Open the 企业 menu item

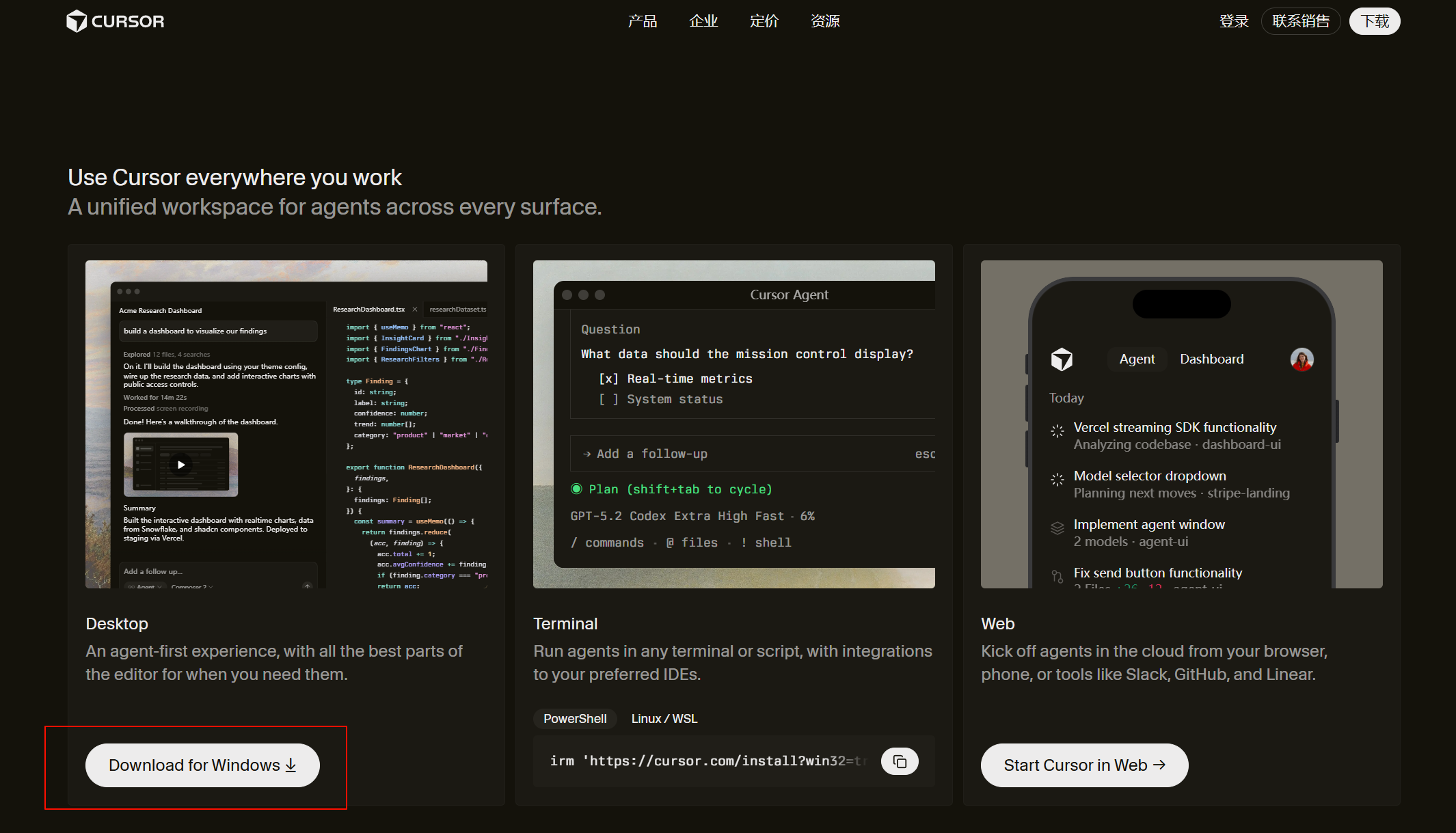[703, 21]
